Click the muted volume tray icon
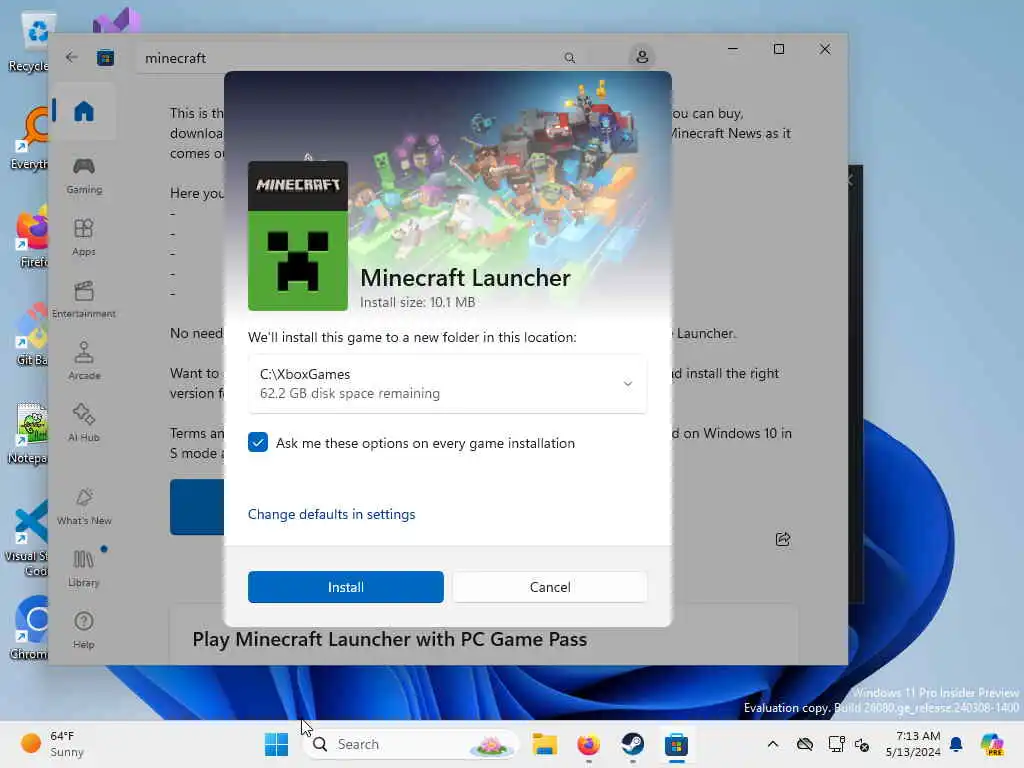Viewport: 1024px width, 768px height. 862,744
